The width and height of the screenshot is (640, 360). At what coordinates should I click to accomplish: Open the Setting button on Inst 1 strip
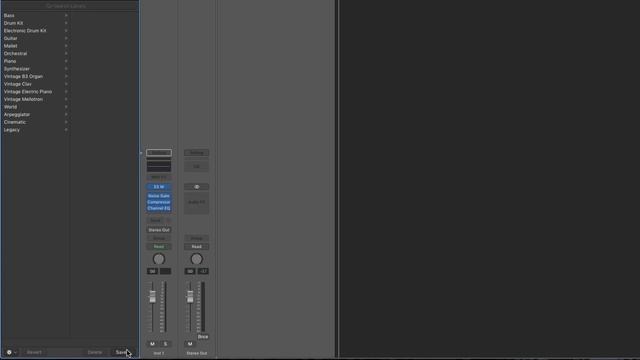click(x=159, y=153)
